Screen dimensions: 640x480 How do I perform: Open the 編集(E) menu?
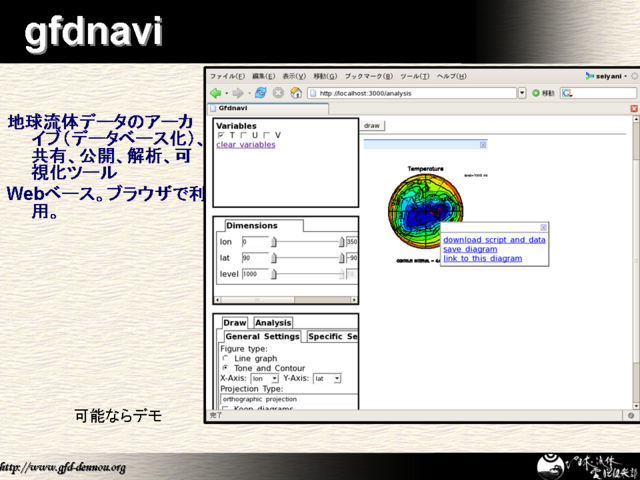pyautogui.click(x=264, y=76)
